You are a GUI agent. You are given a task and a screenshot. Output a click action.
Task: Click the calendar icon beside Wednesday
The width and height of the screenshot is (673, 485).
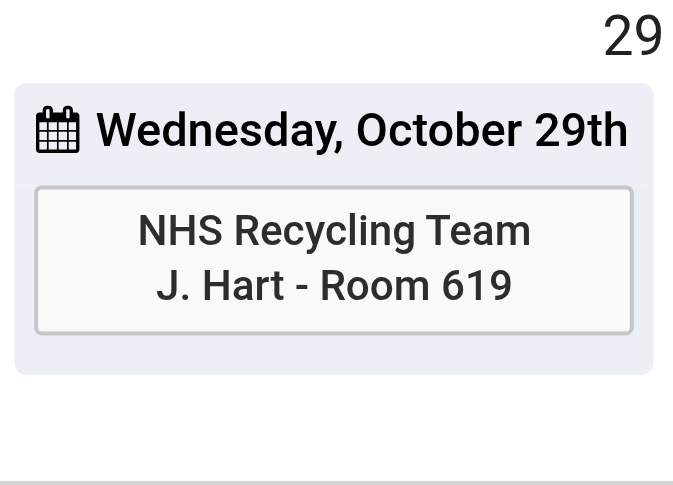tap(57, 131)
